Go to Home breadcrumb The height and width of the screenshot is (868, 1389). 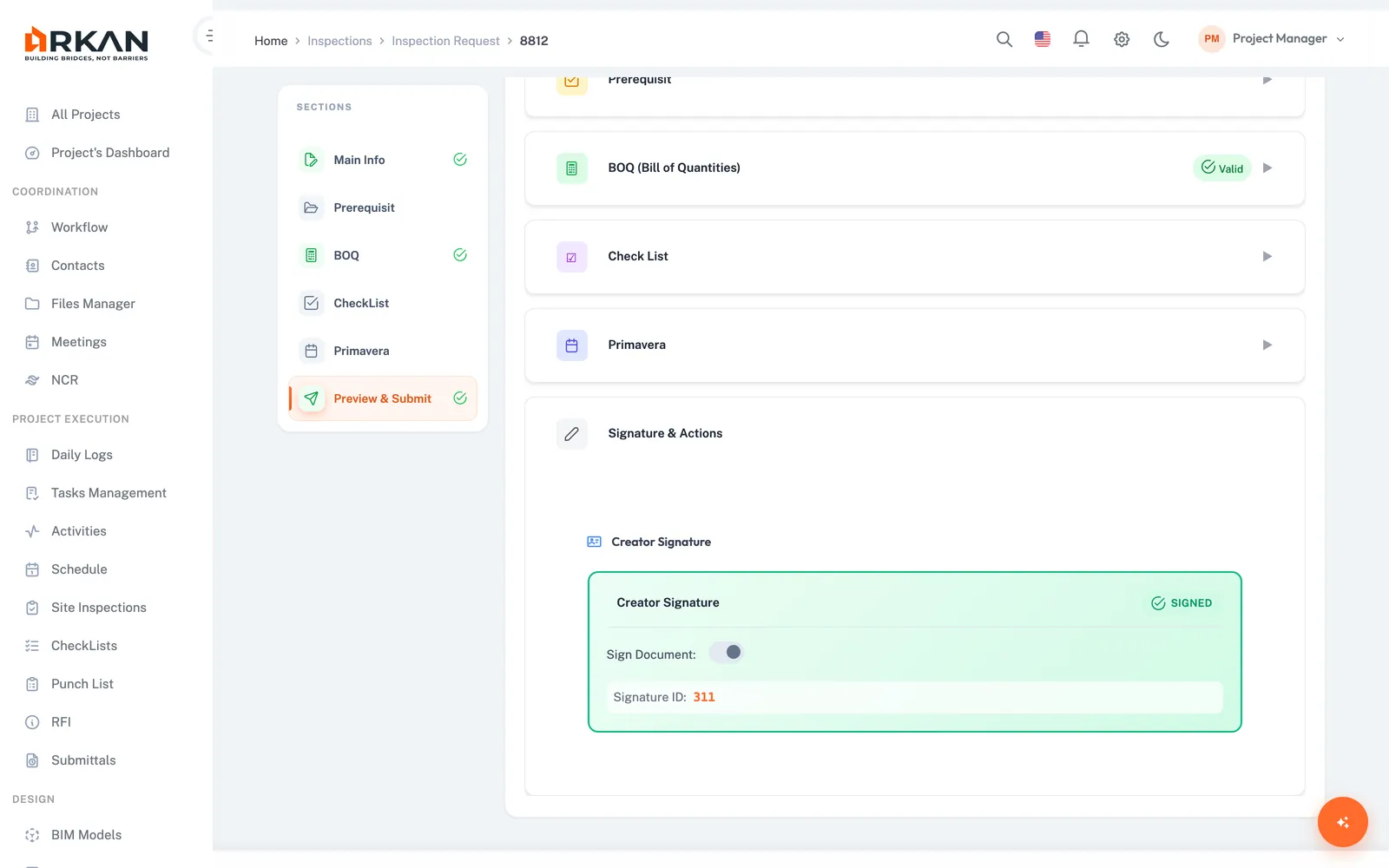click(x=271, y=41)
